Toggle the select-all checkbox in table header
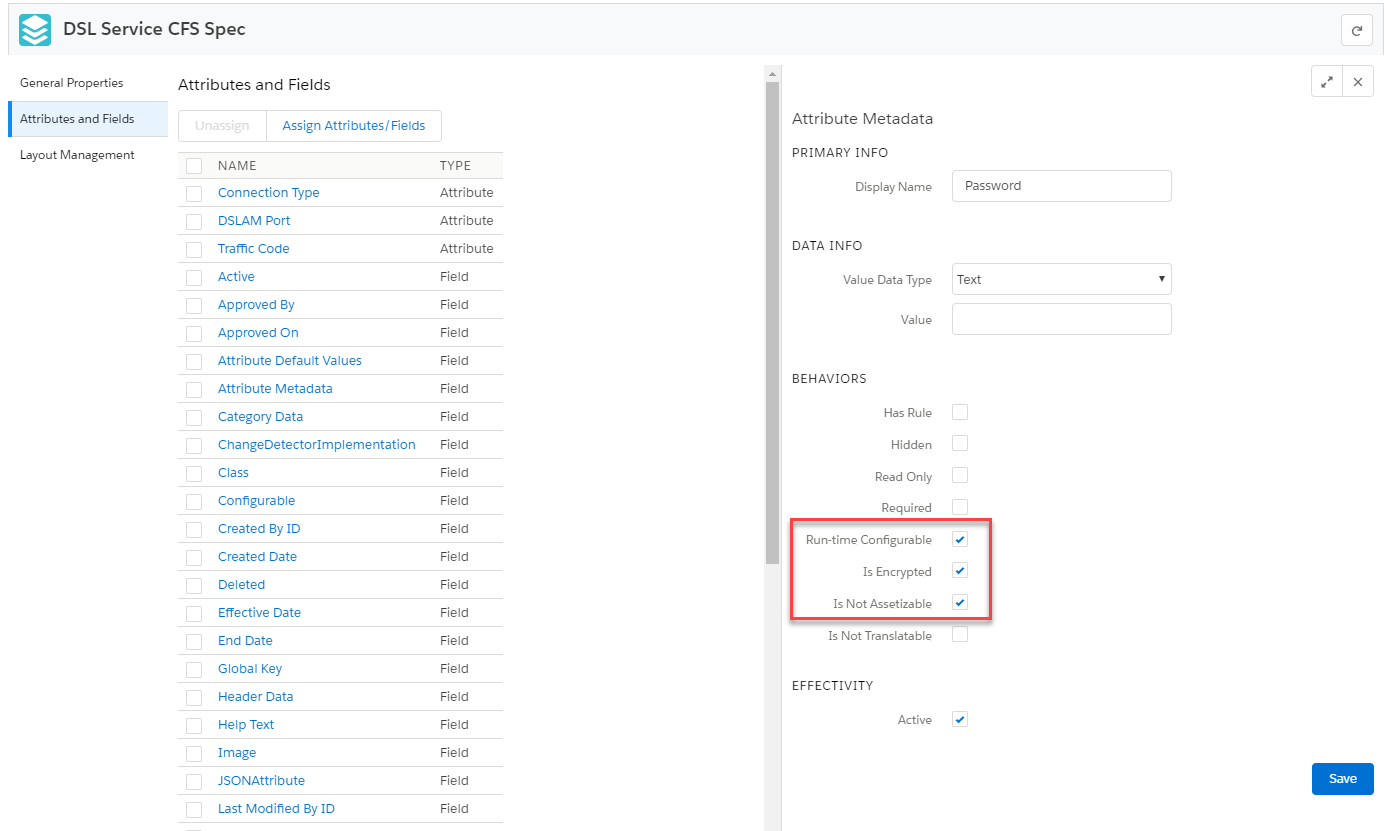1391x831 pixels. click(194, 166)
